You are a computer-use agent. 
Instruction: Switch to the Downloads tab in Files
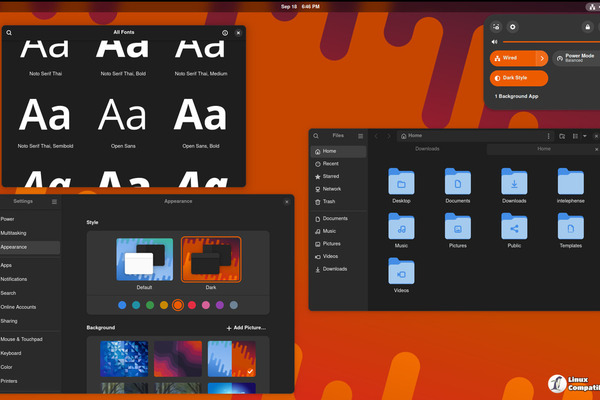[x=427, y=149]
